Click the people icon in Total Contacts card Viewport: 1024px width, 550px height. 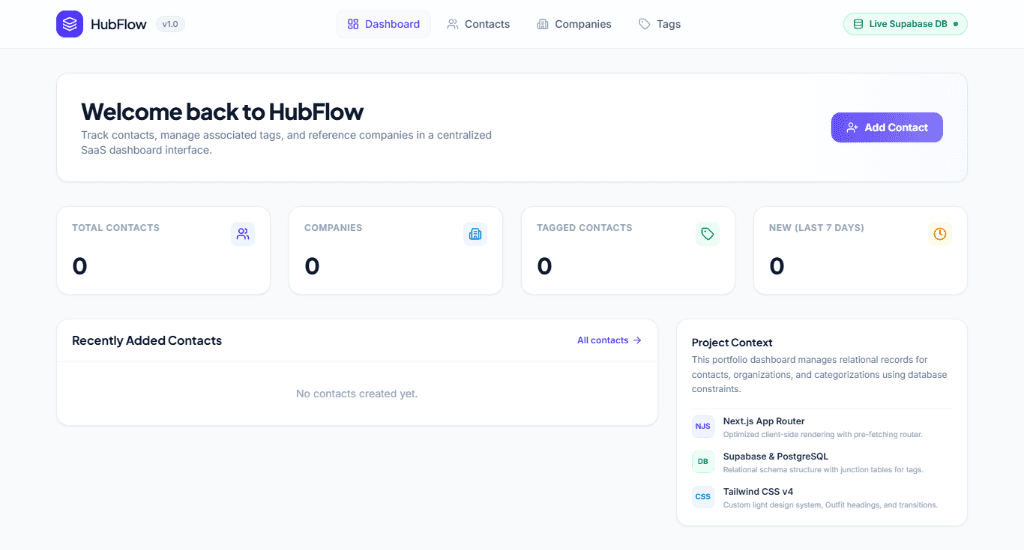(243, 234)
